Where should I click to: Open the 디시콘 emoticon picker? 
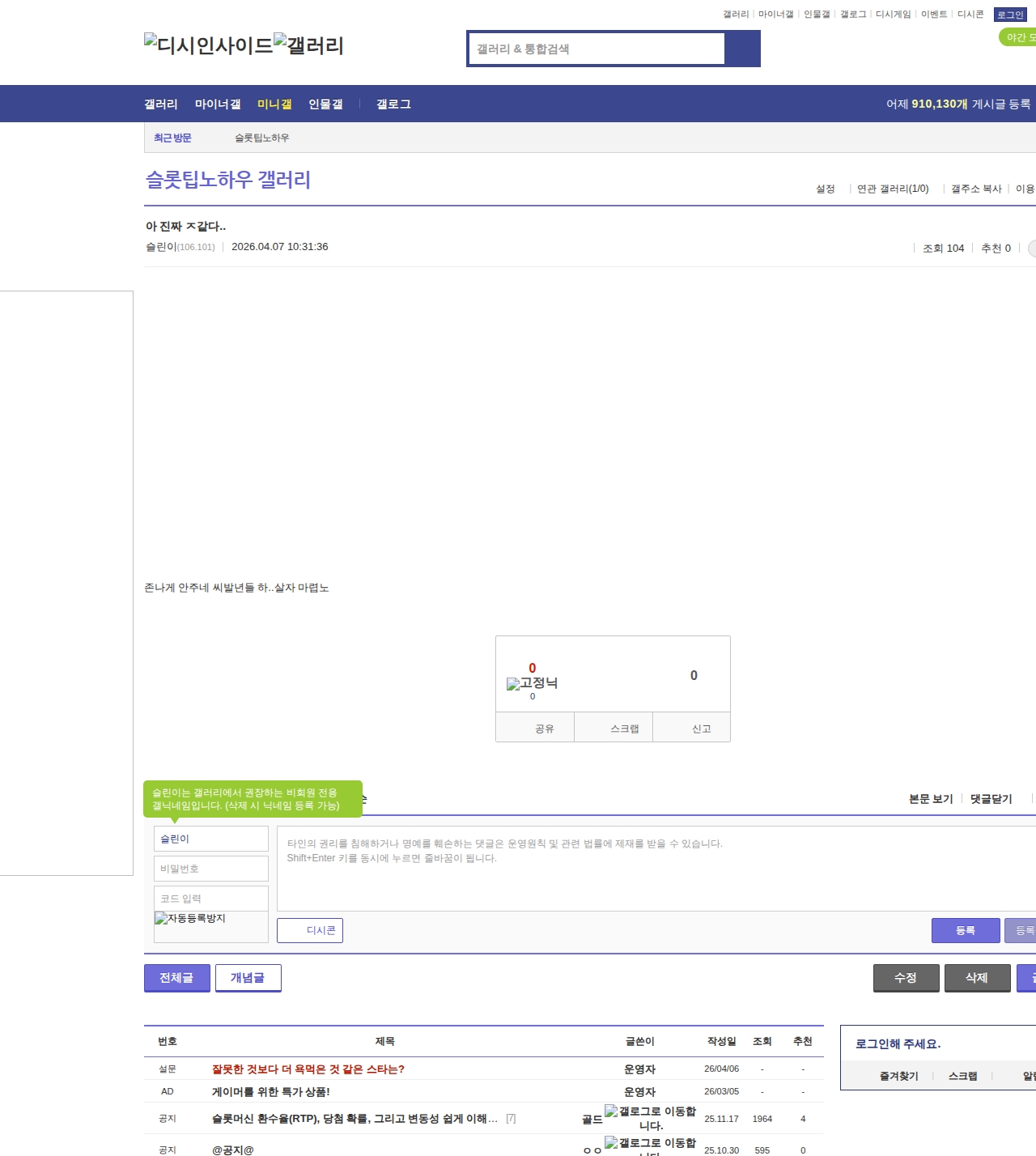coord(310,931)
